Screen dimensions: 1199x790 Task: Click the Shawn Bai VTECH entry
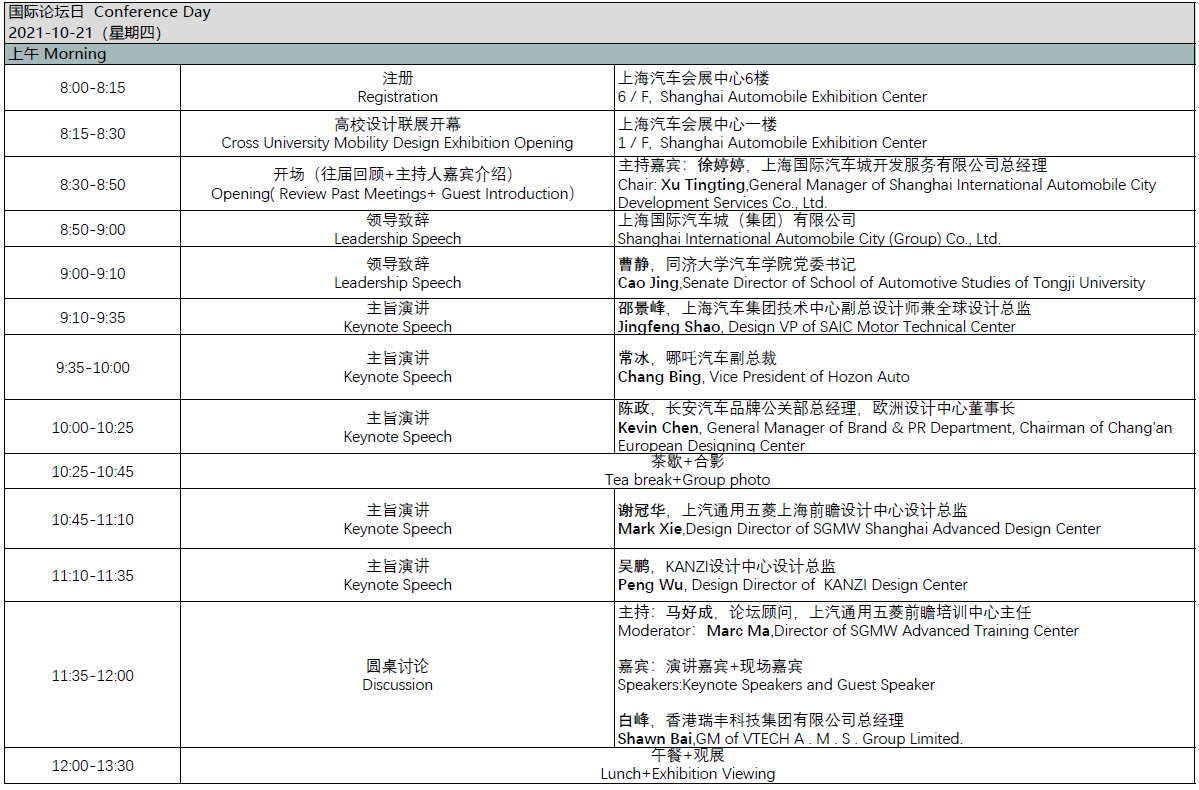[x=790, y=739]
